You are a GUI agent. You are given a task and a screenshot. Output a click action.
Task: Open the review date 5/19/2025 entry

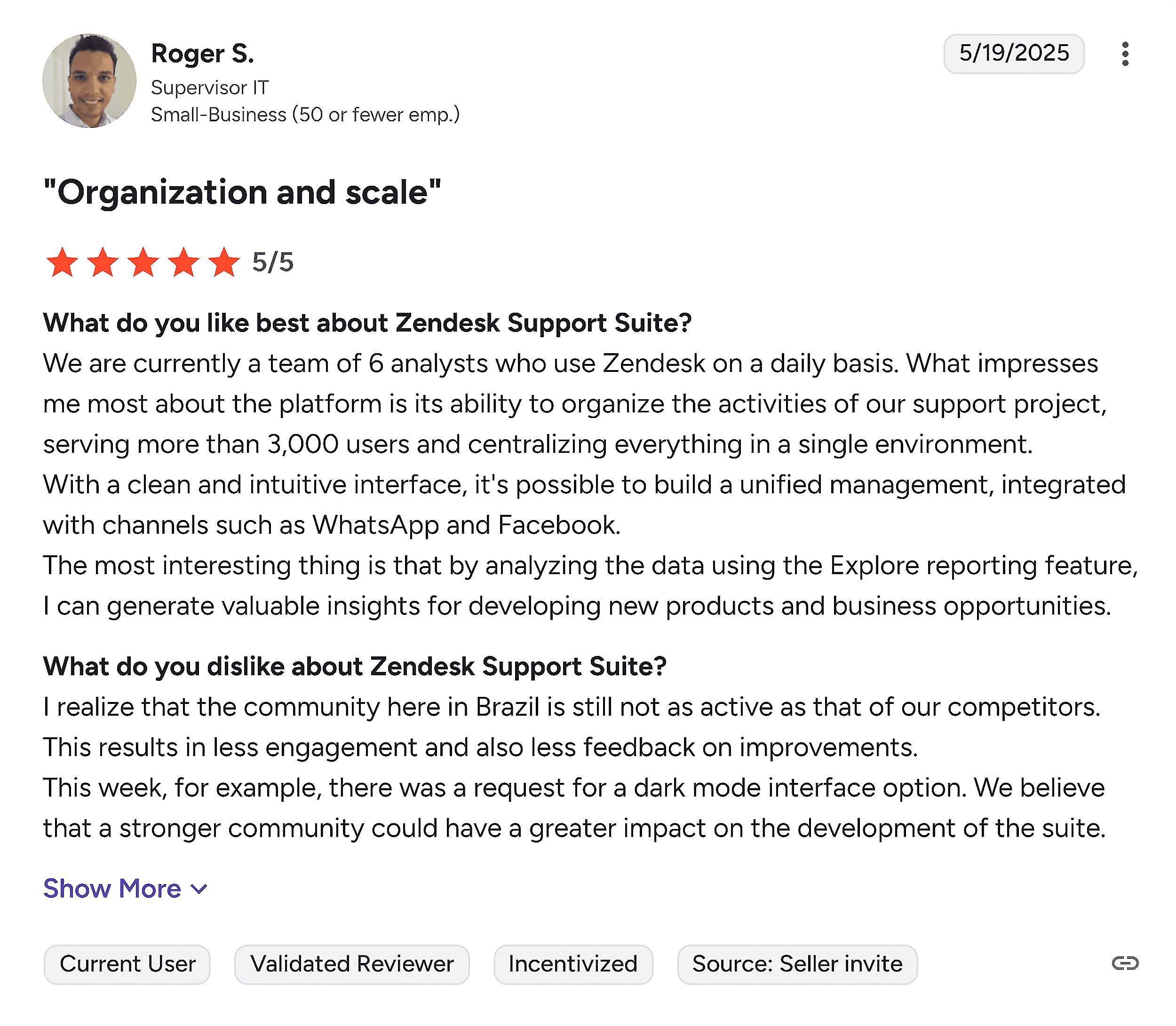click(x=1014, y=53)
